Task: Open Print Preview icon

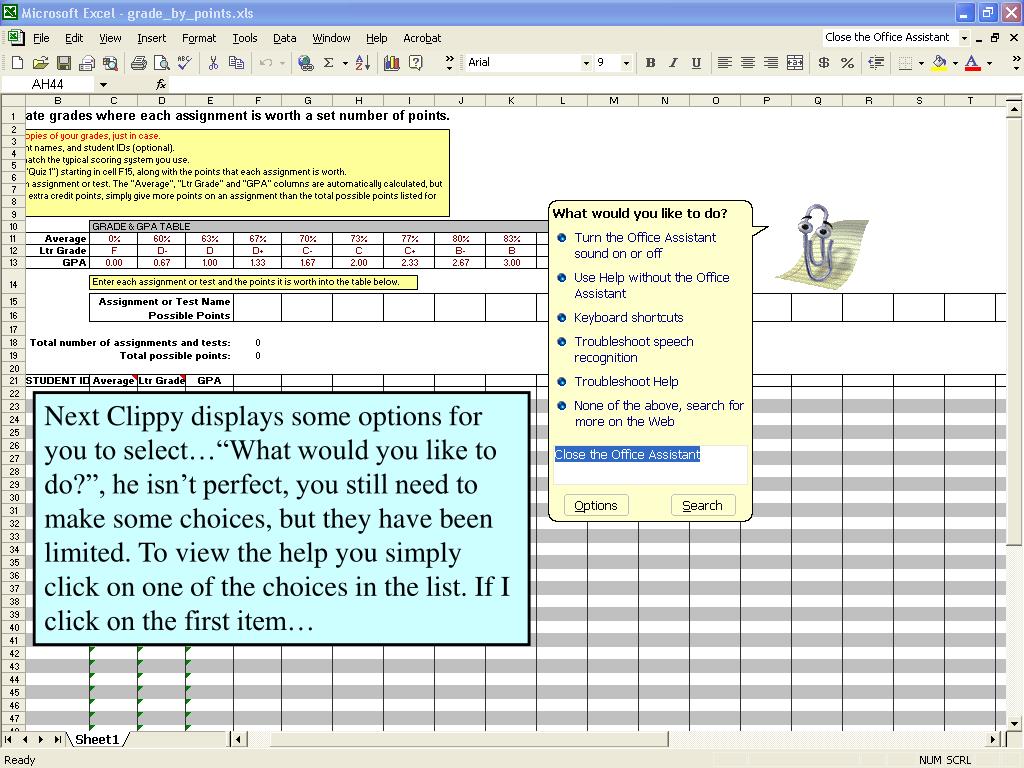Action: coord(161,63)
